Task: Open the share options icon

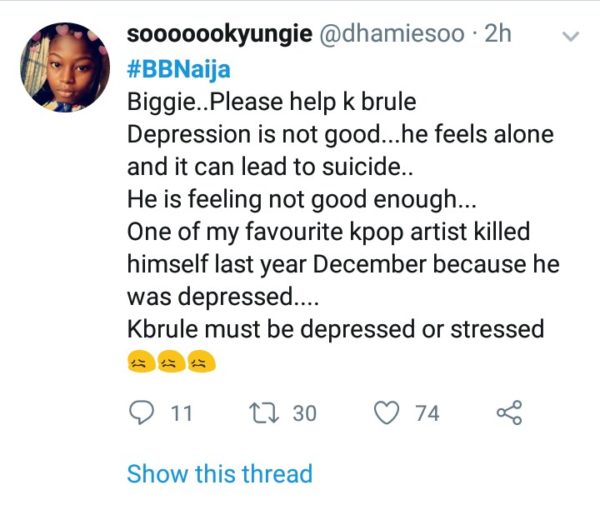Action: (509, 411)
